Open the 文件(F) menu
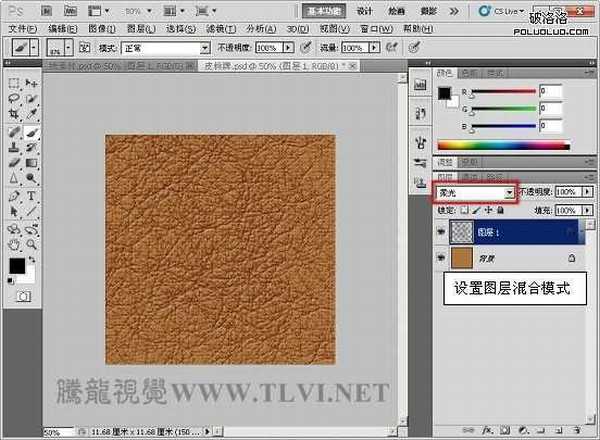 point(23,29)
